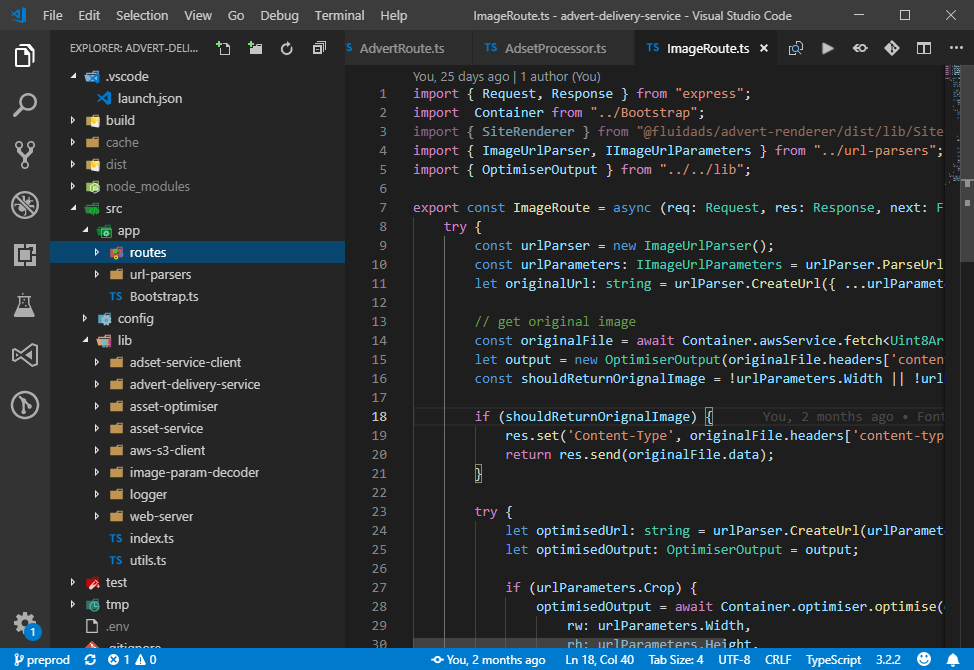Expand the routes folder

147,252
